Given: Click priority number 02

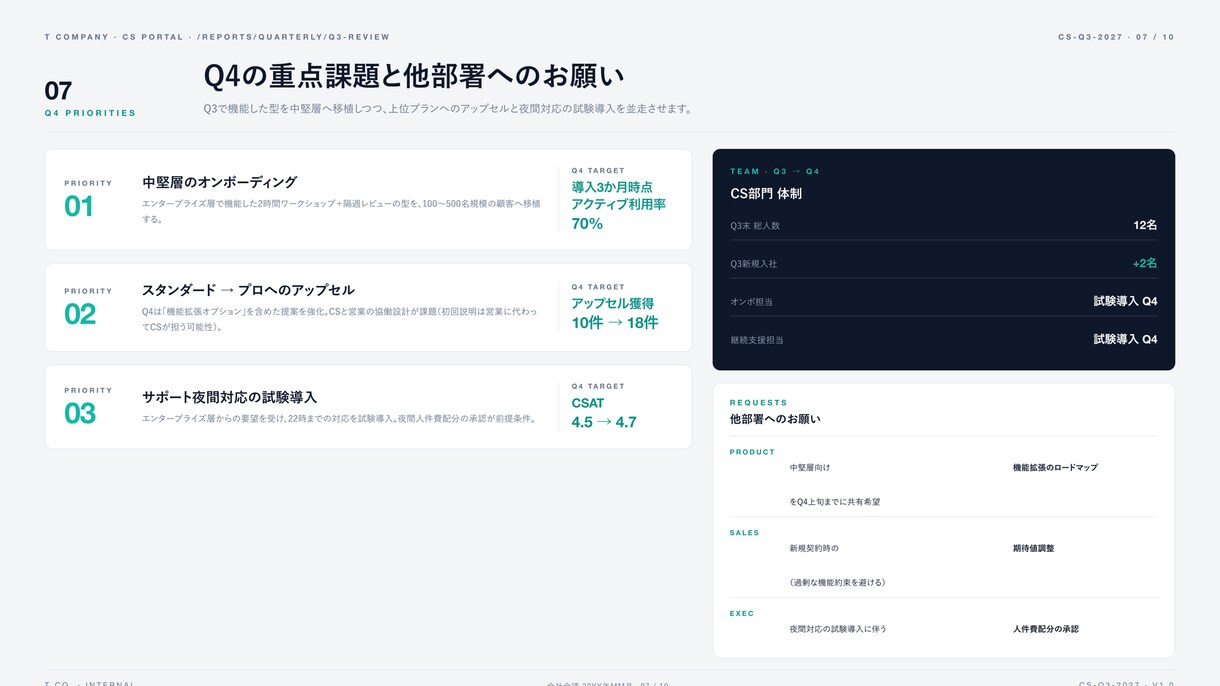Looking at the screenshot, I should coord(80,314).
